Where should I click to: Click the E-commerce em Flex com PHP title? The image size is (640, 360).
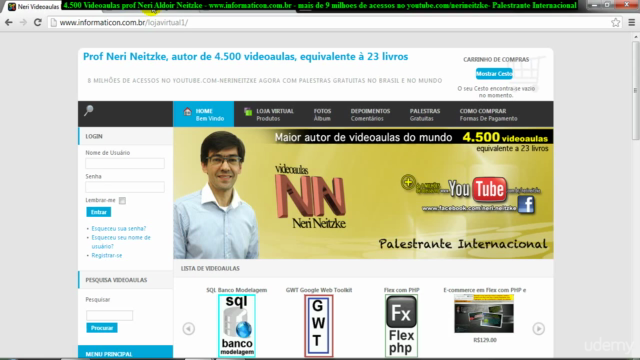point(484,290)
